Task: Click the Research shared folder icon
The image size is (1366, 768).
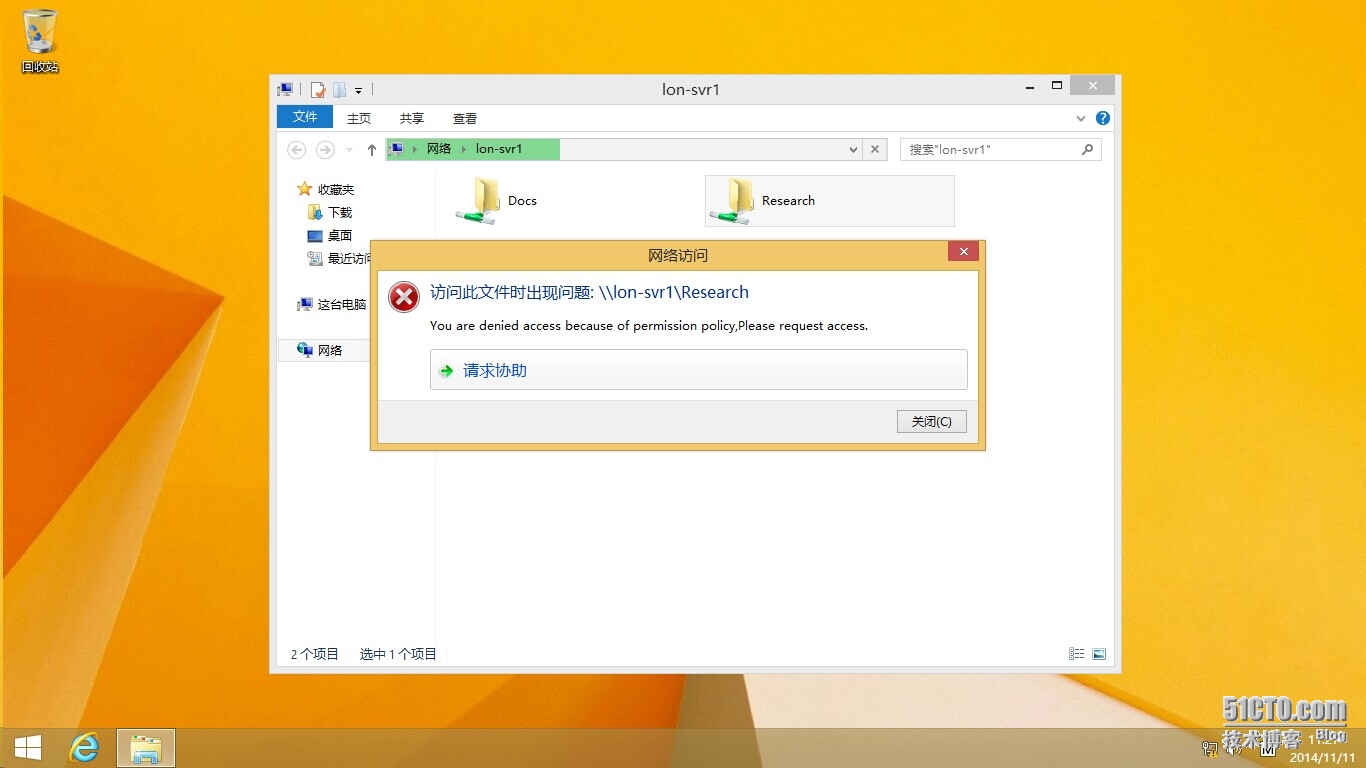Action: pos(732,201)
